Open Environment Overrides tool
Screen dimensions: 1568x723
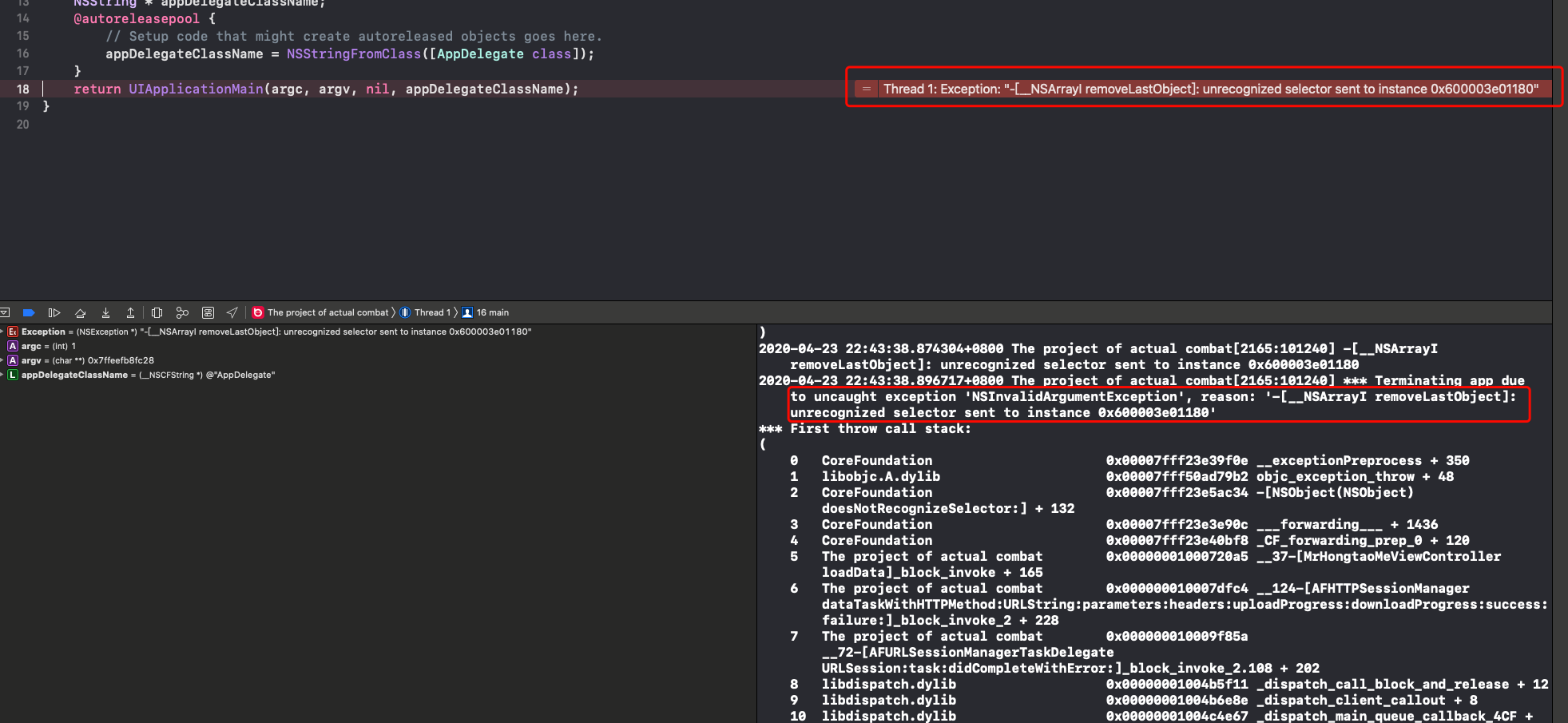pyautogui.click(x=208, y=312)
